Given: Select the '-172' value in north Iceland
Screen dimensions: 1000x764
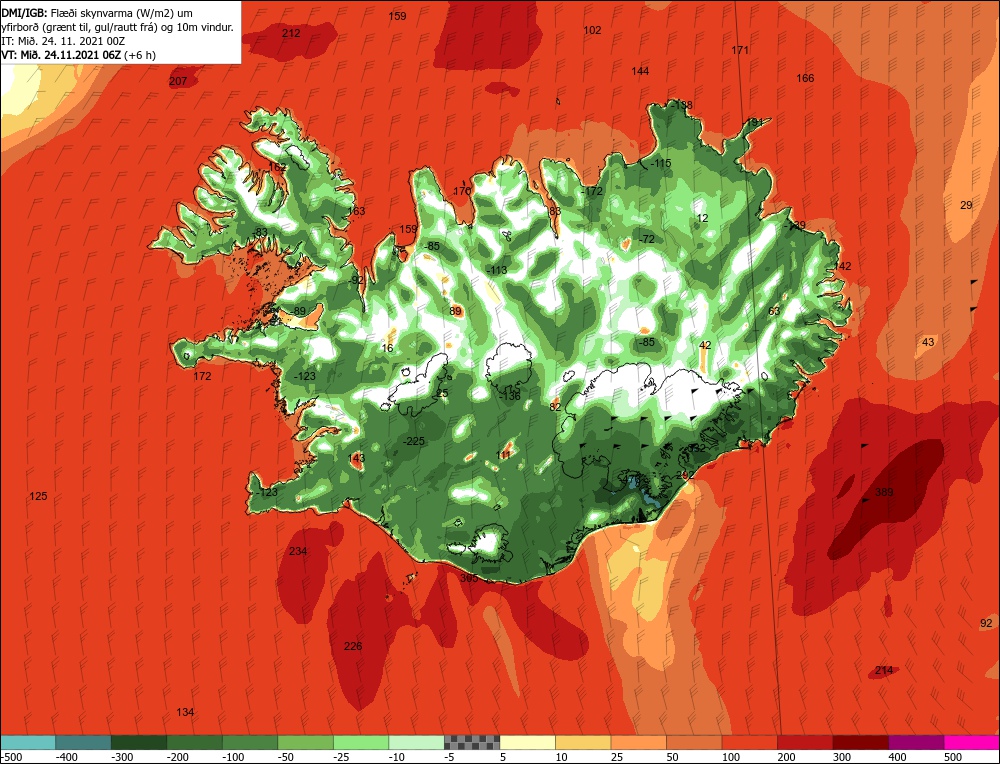Looking at the screenshot, I should pos(592,191).
